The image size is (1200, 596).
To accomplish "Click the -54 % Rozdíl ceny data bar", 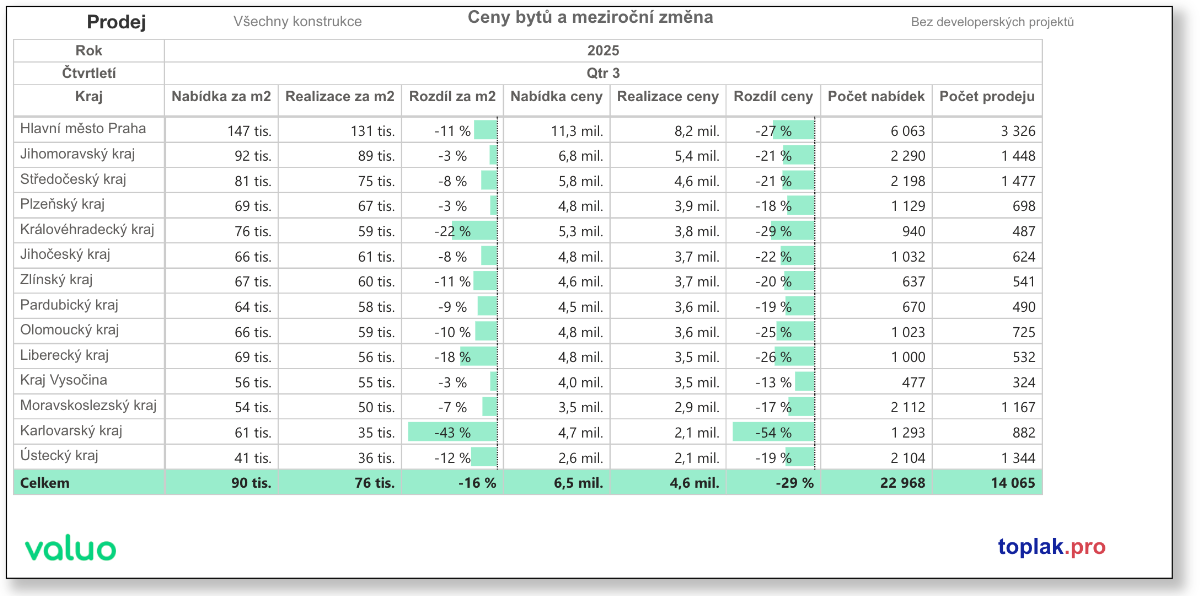I will click(772, 432).
